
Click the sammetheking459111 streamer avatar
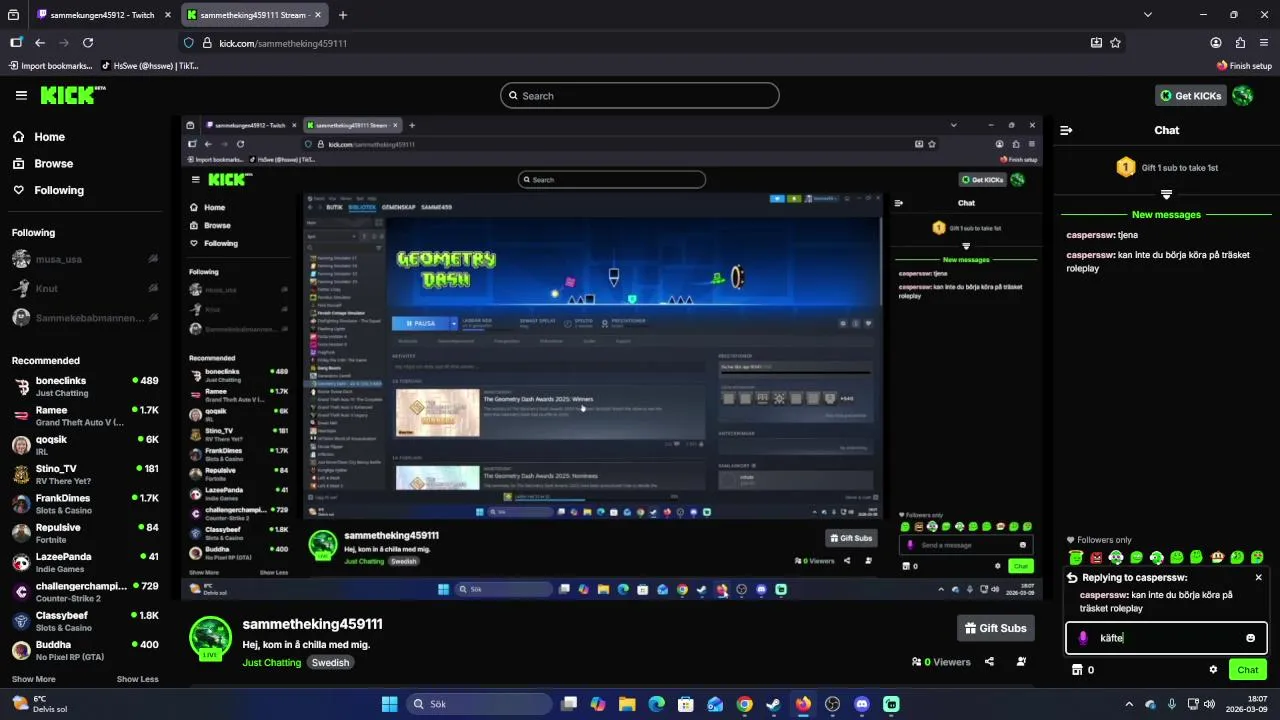click(x=211, y=638)
